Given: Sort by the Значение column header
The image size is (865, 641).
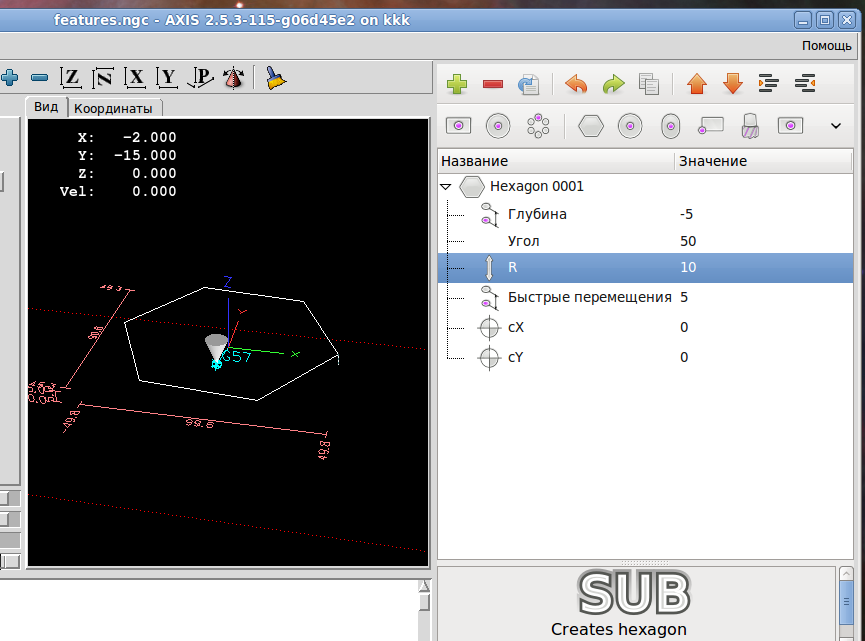Looking at the screenshot, I should pyautogui.click(x=763, y=161).
